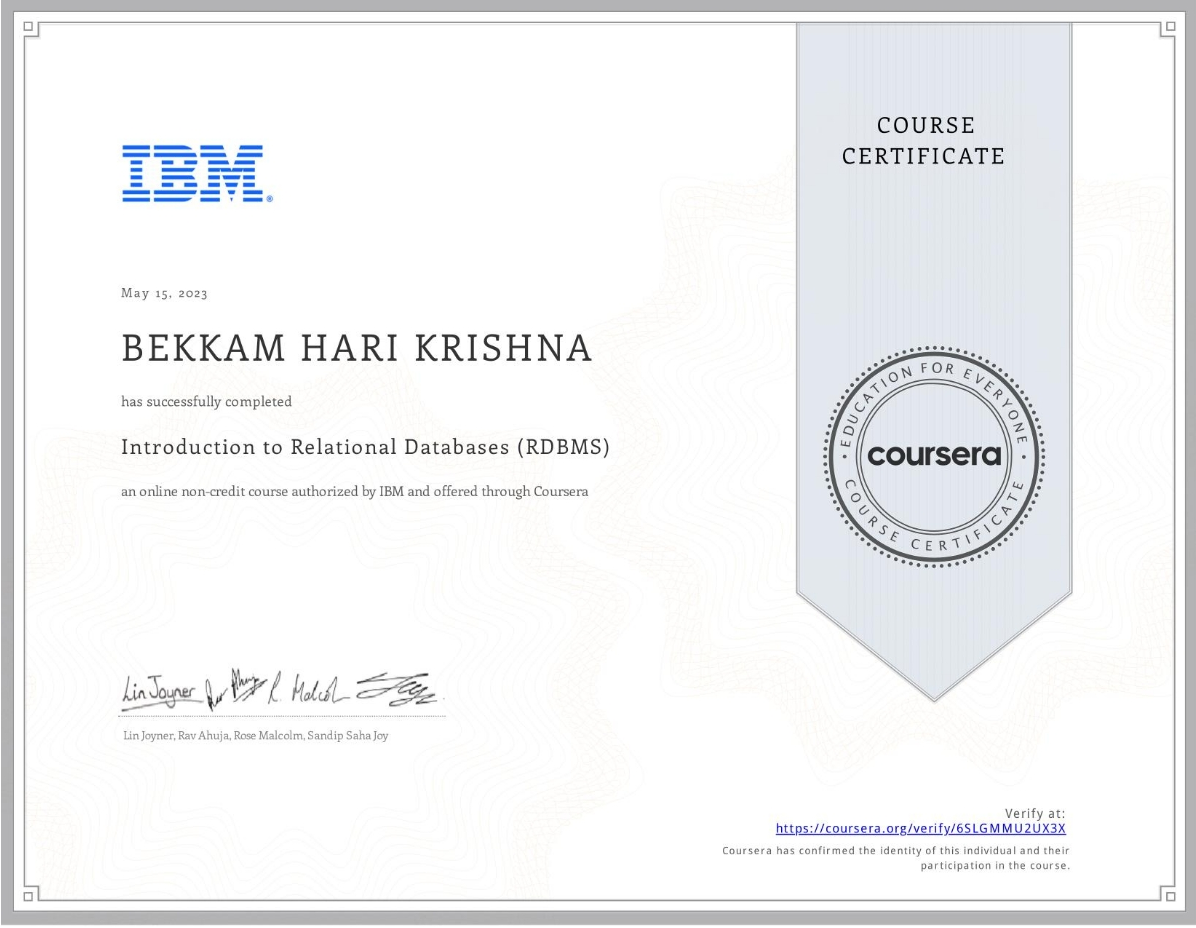Click the "online non-credit course" description line
This screenshot has width=1196, height=928.
pyautogui.click(x=354, y=492)
